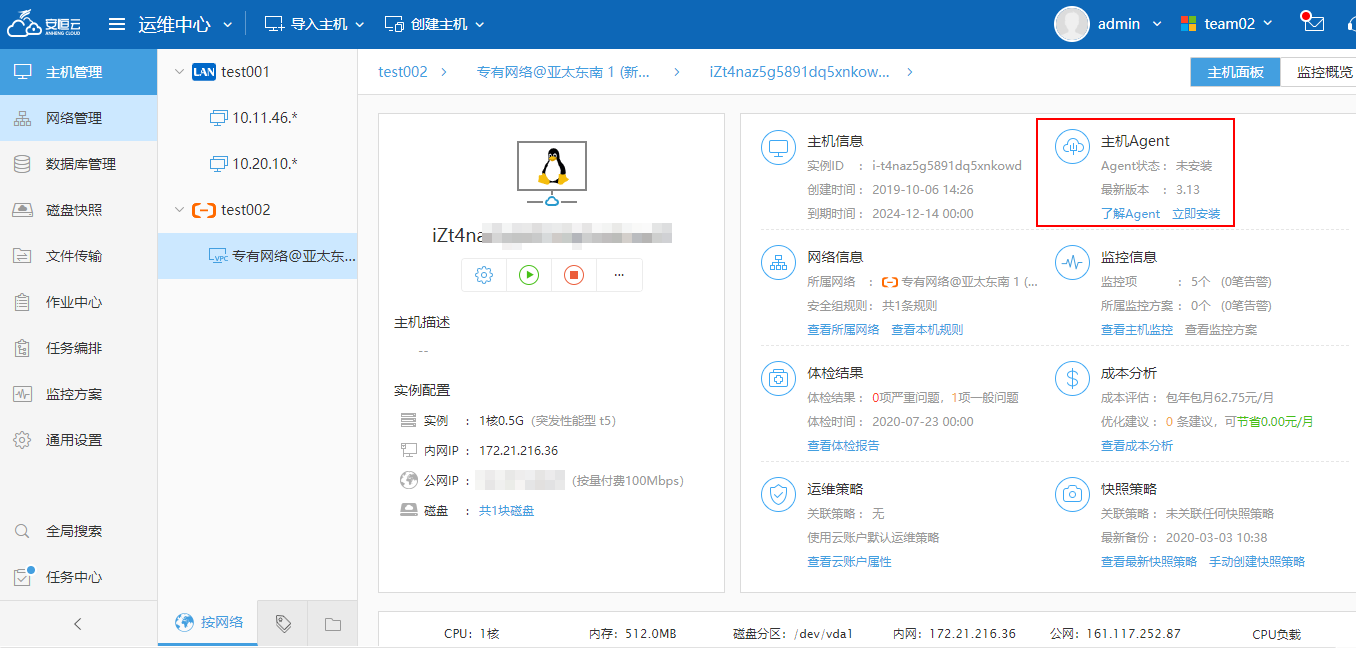The width and height of the screenshot is (1356, 648).
Task: Open the 运维中心 dropdown
Action: [x=185, y=24]
